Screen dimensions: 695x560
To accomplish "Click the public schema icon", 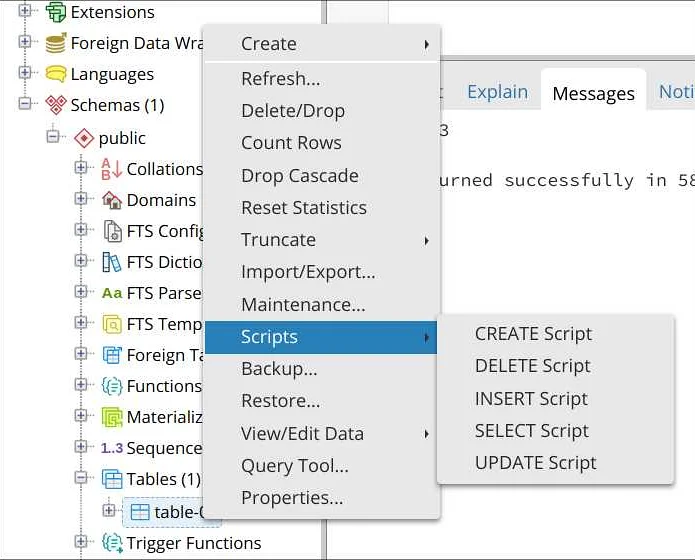I will (84, 138).
